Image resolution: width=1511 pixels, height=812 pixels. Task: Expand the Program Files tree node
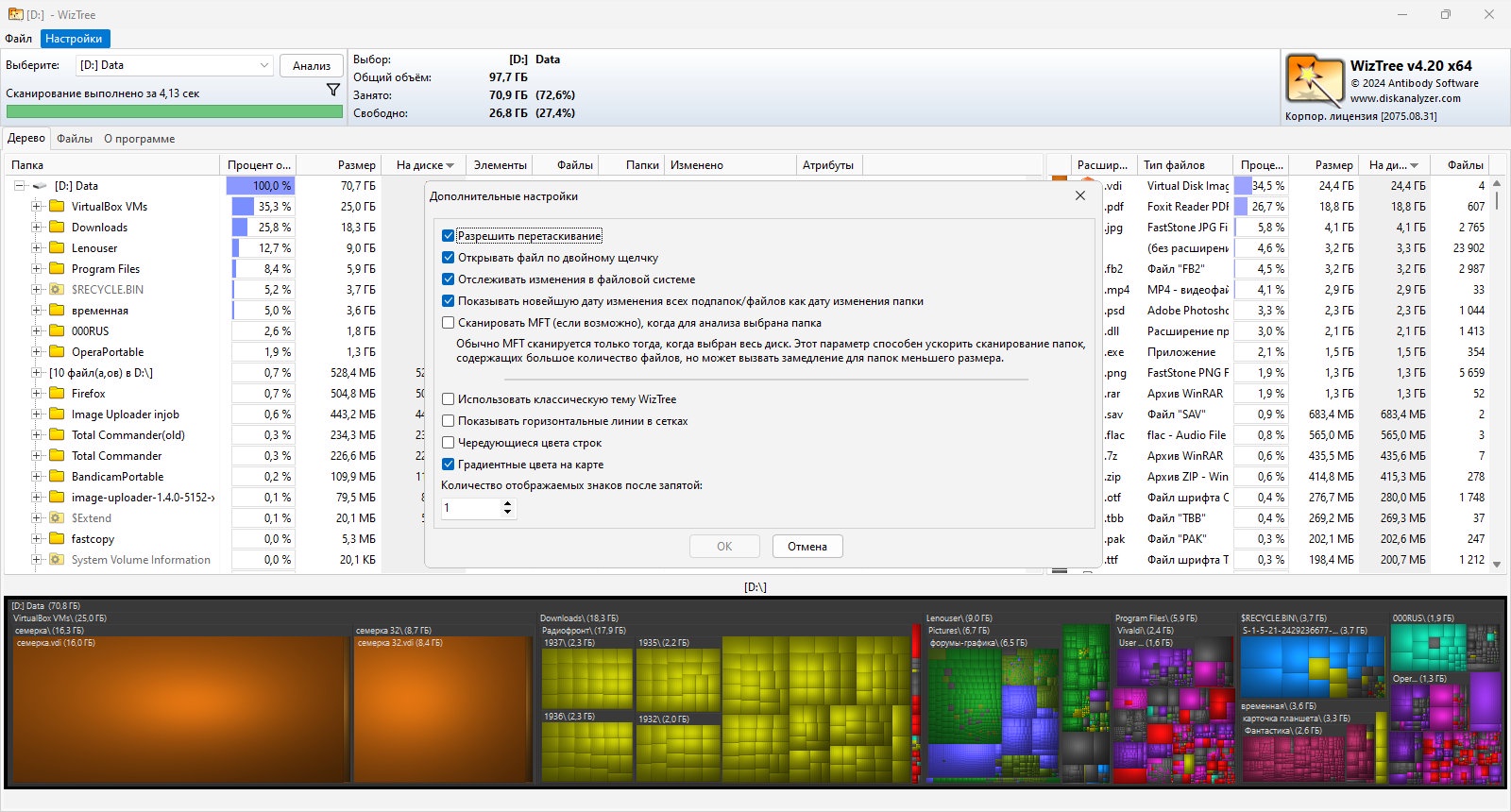[x=36, y=268]
